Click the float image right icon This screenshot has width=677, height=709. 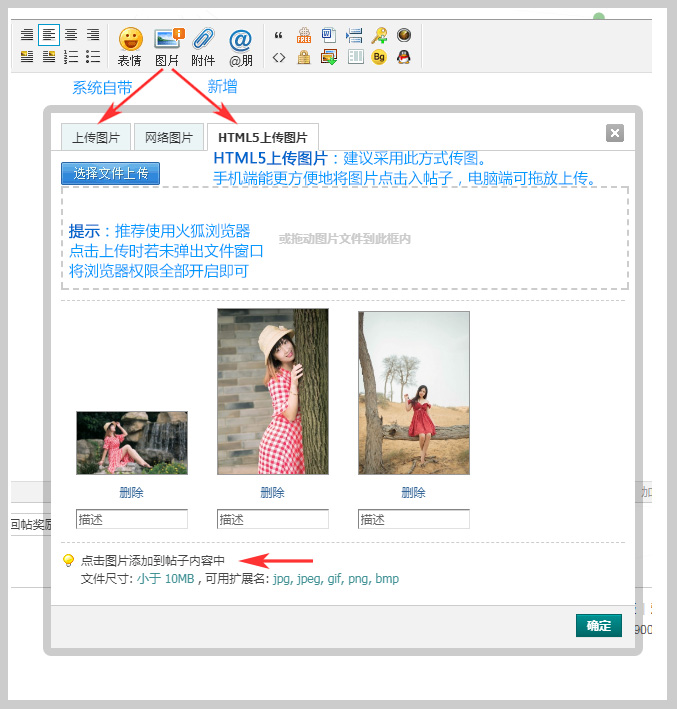tap(49, 57)
